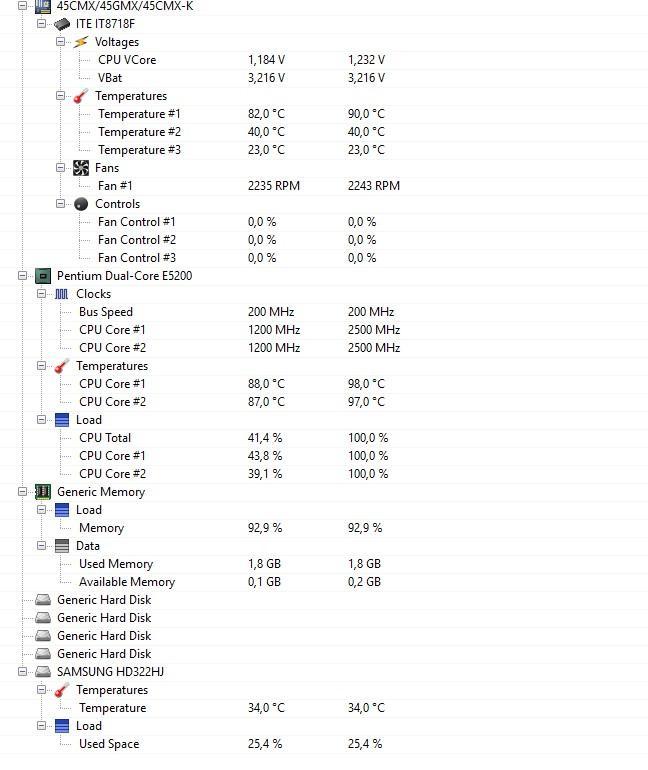Click the Voltages lightning bolt icon
The width and height of the screenshot is (648, 770).
pyautogui.click(x=81, y=42)
